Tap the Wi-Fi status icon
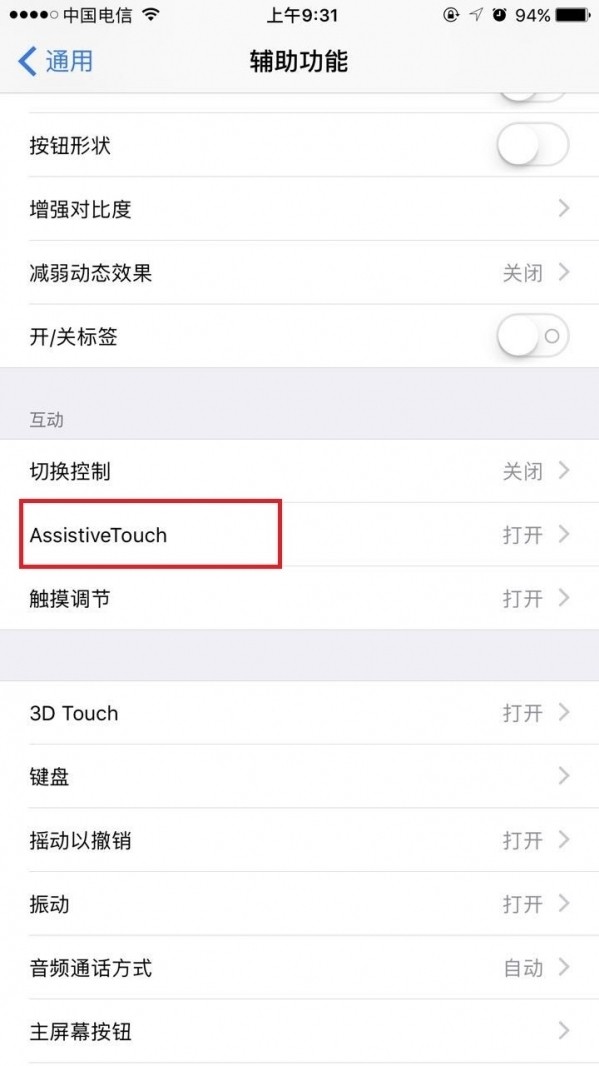The width and height of the screenshot is (599, 1066). coord(152,15)
